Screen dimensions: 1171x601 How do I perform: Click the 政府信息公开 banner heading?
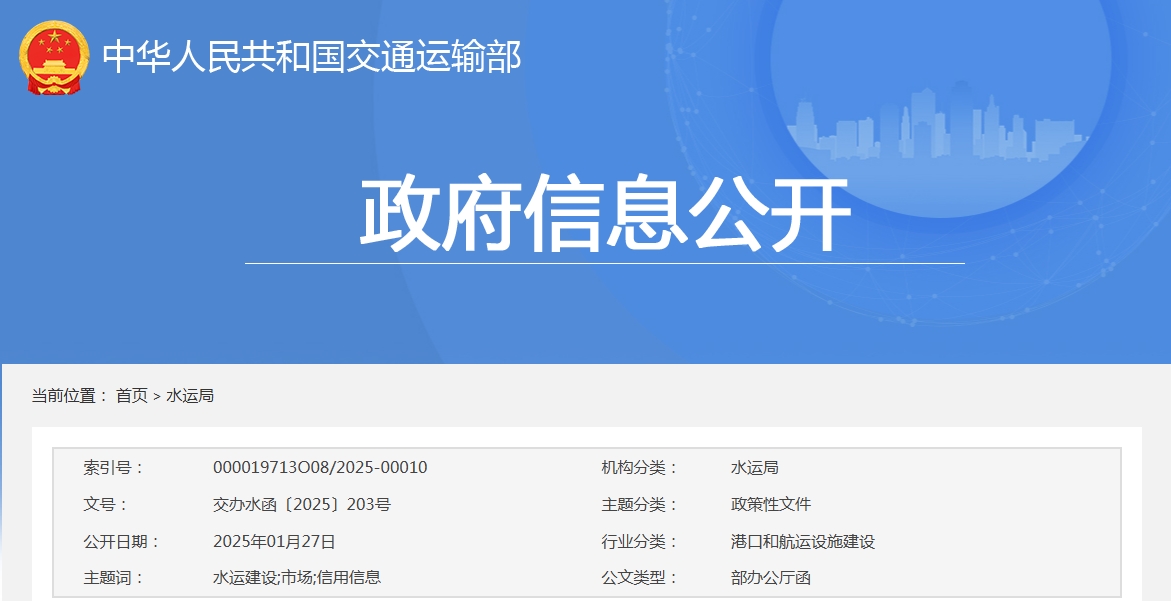[604, 214]
